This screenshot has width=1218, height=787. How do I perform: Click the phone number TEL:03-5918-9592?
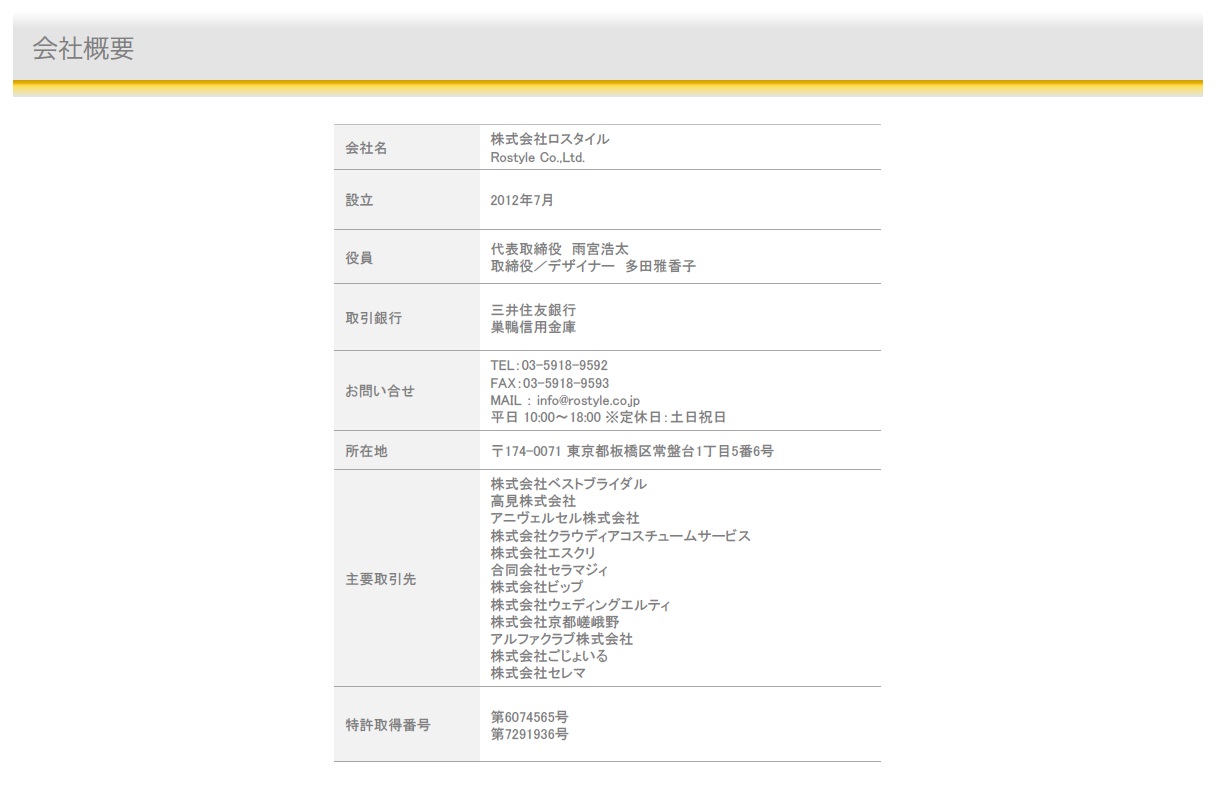pos(549,365)
